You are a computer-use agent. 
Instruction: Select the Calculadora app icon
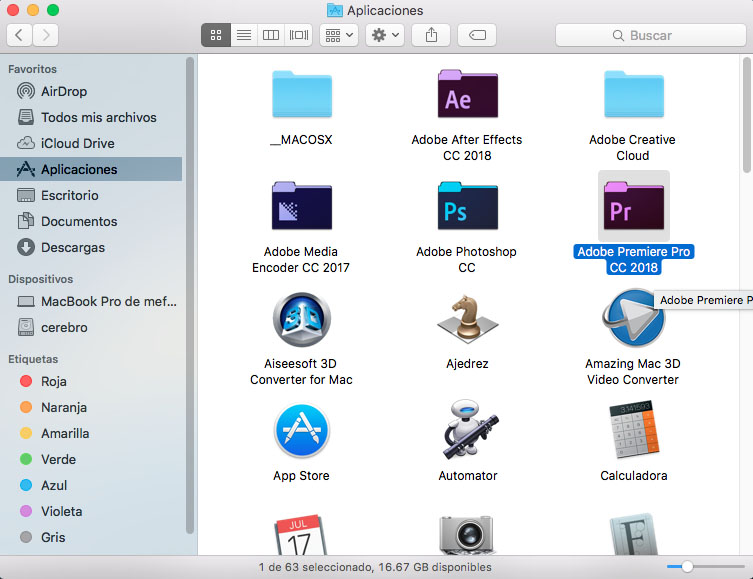pos(634,430)
